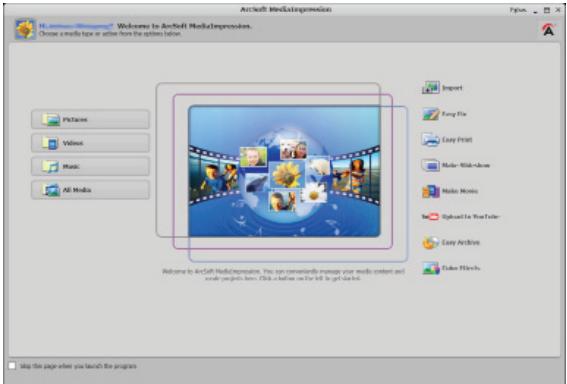
Task: Click the effects item below Easy Archive
Action: click(x=451, y=268)
